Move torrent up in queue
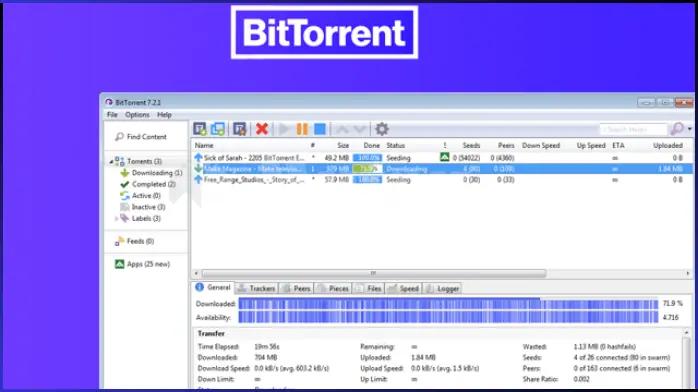Image resolution: width=698 pixels, height=392 pixels. (342, 129)
